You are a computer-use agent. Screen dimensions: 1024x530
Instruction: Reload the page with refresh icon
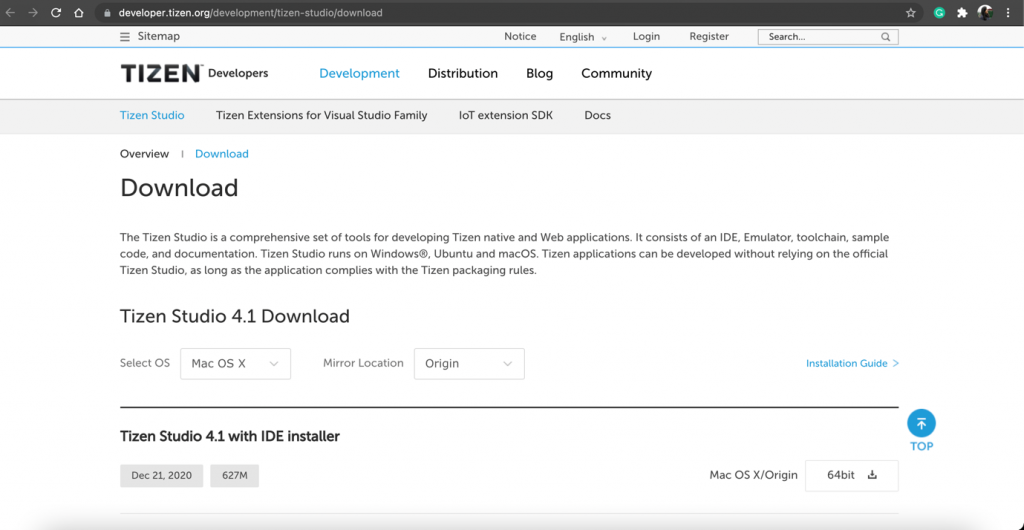pyautogui.click(x=56, y=12)
